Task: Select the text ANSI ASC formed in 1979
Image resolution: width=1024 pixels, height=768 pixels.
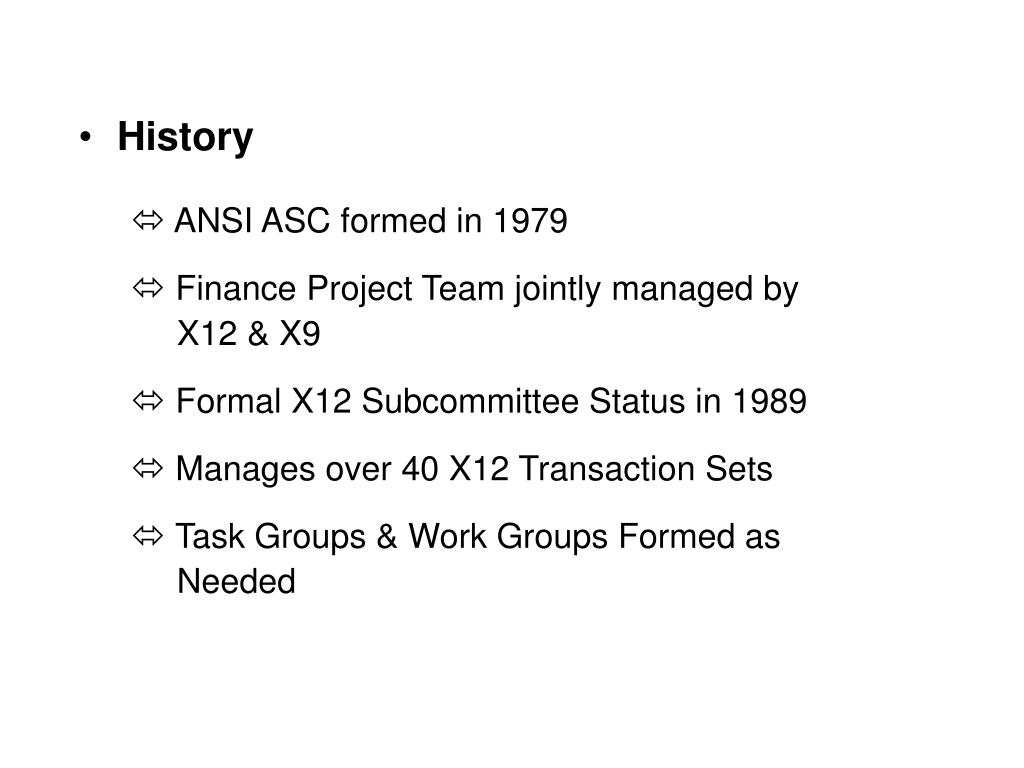Action: click(x=371, y=221)
